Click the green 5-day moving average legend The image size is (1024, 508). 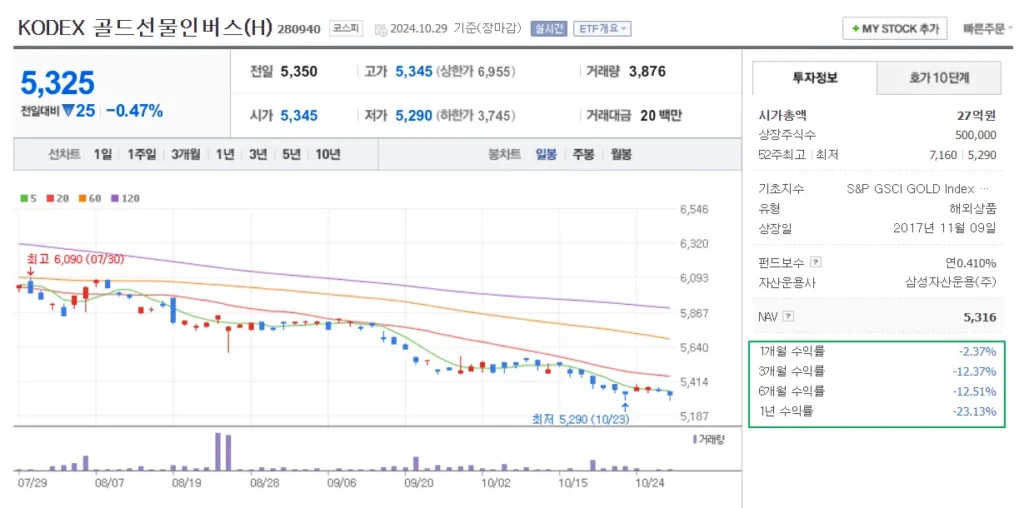[27, 198]
